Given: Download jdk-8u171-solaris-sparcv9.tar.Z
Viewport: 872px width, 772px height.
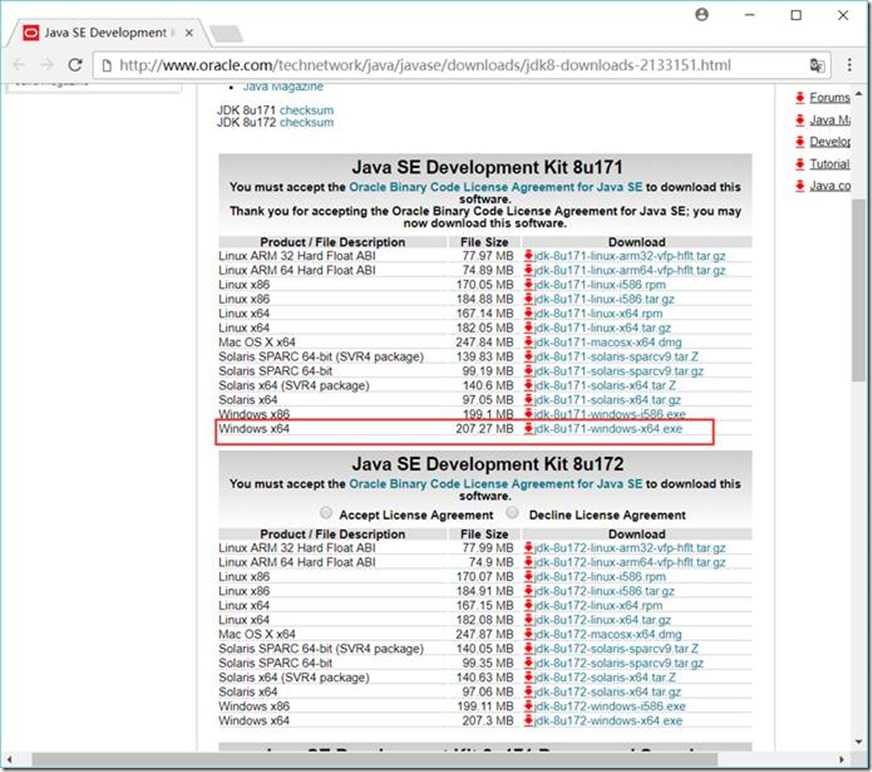Looking at the screenshot, I should coord(616,357).
